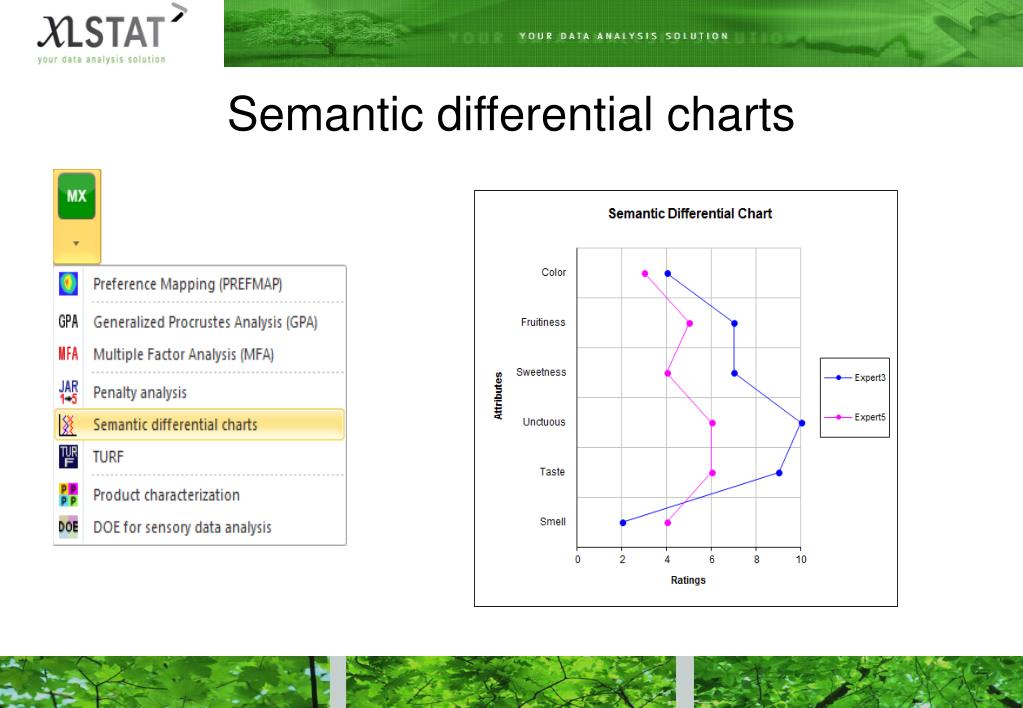Click the Semantic Differential Chart title
The height and width of the screenshot is (708, 1023).
(690, 213)
